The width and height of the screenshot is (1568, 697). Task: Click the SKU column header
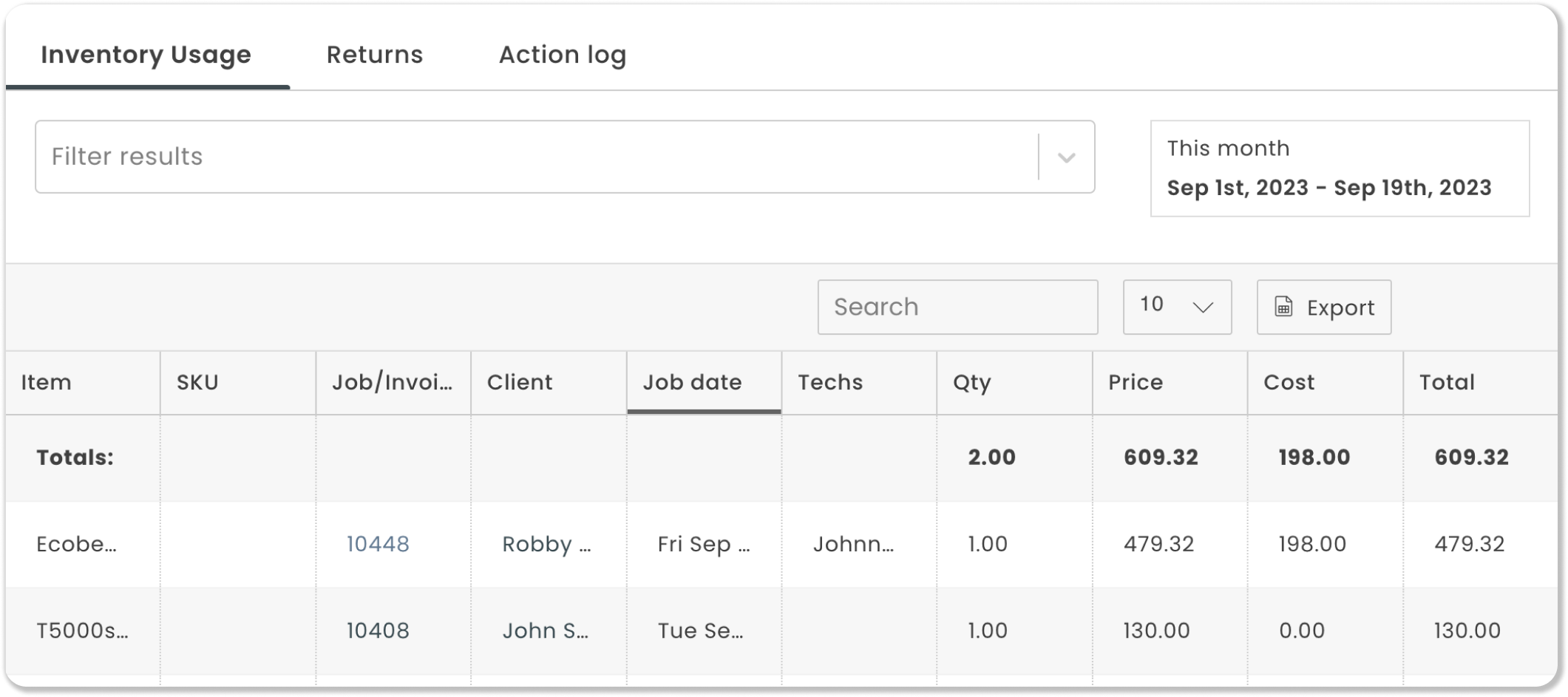tap(195, 382)
